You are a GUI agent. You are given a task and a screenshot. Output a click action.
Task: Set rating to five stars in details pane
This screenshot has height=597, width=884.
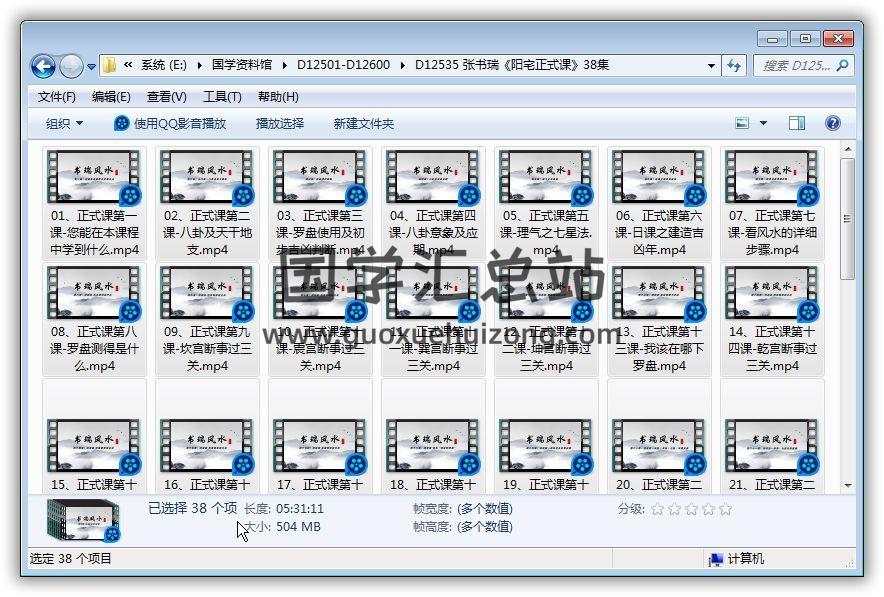click(726, 509)
